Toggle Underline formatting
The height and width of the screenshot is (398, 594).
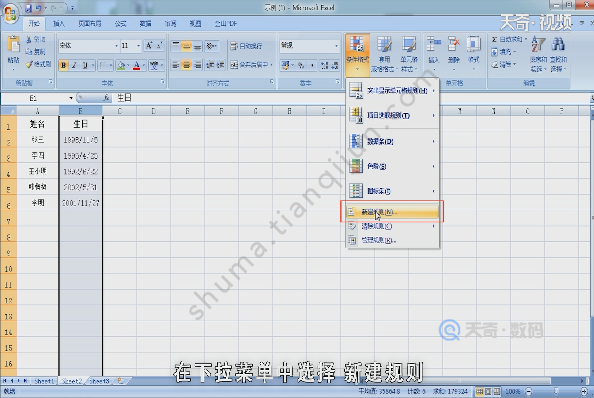[85, 66]
